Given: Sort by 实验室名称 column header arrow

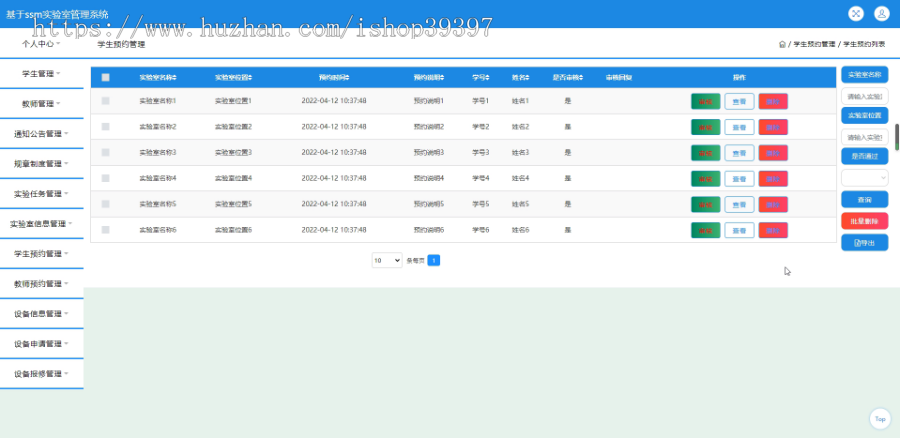Looking at the screenshot, I should point(175,77).
